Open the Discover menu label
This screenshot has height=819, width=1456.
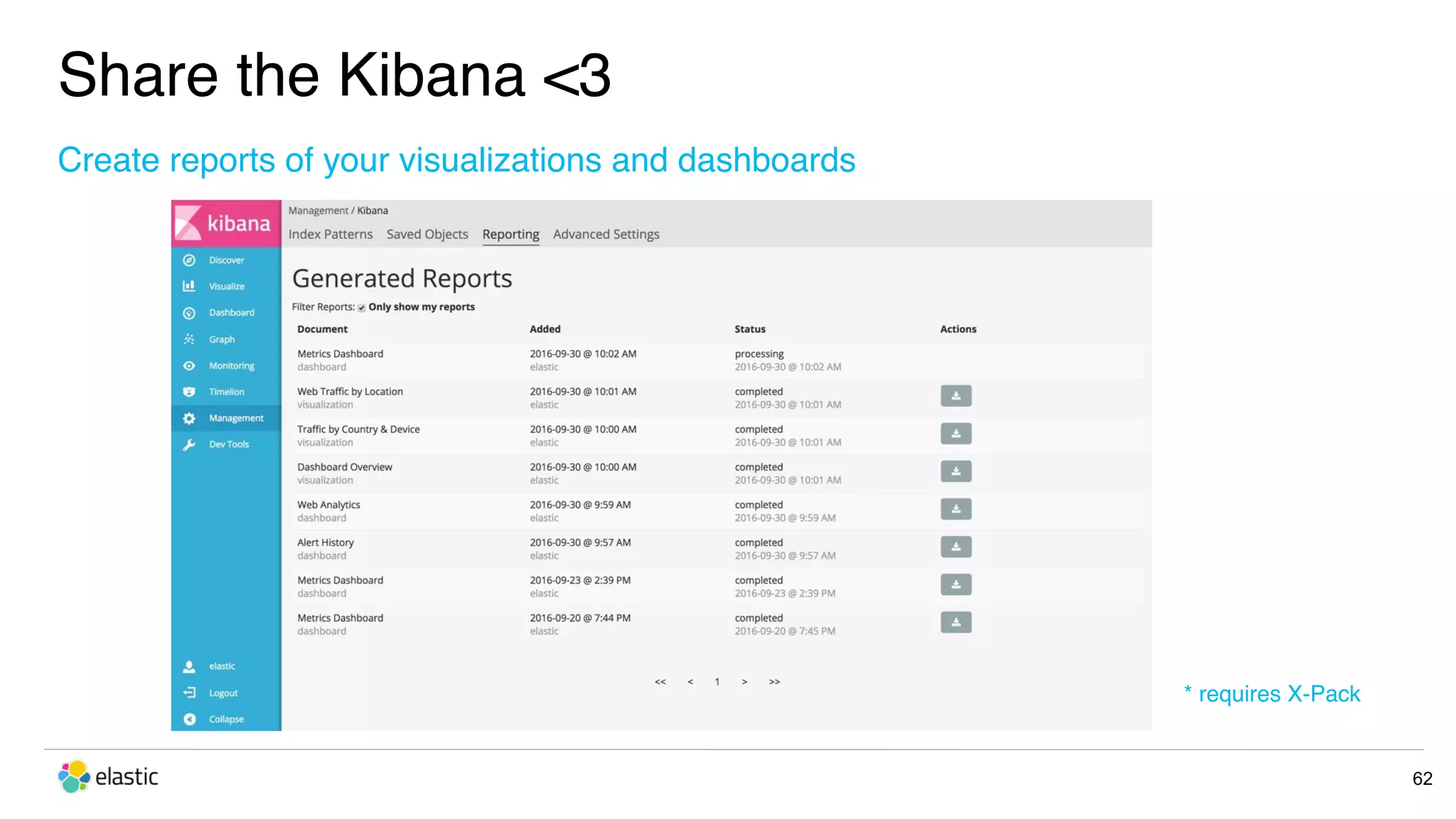227,260
